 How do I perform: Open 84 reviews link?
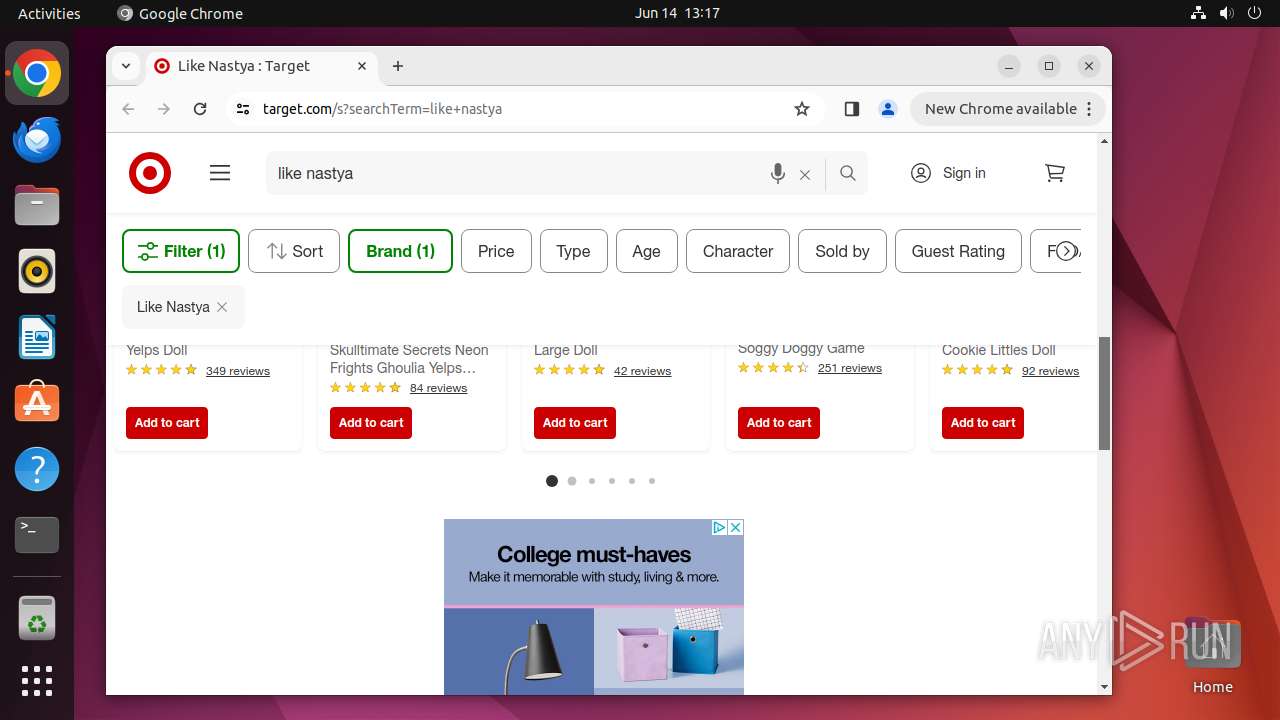click(438, 388)
